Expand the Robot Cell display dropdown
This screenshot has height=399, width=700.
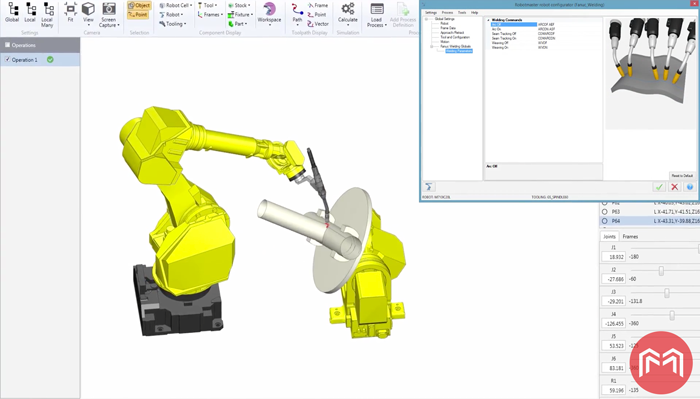pyautogui.click(x=176, y=5)
